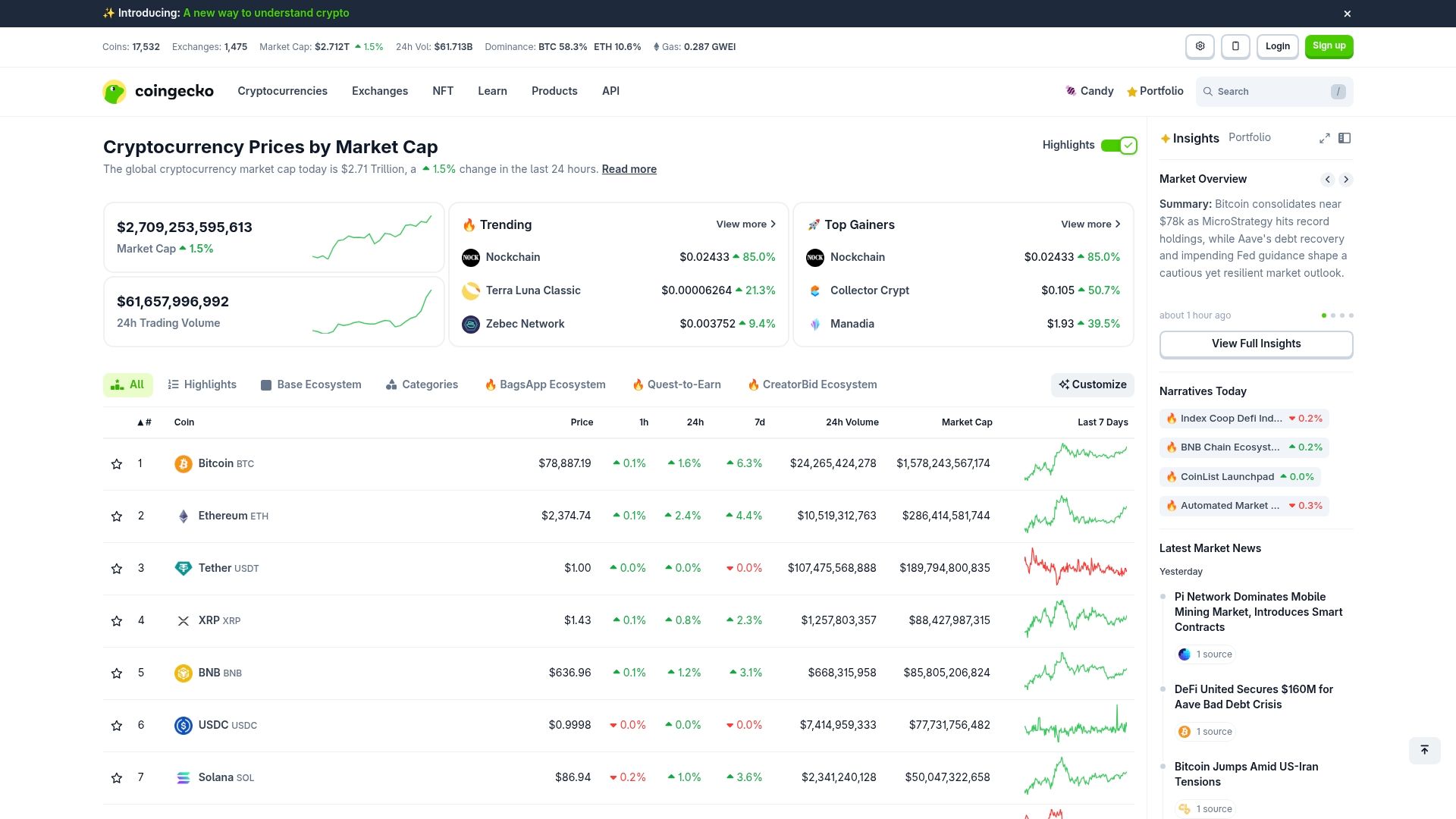1456x819 pixels.
Task: Click inside the Search field
Action: tap(1274, 92)
